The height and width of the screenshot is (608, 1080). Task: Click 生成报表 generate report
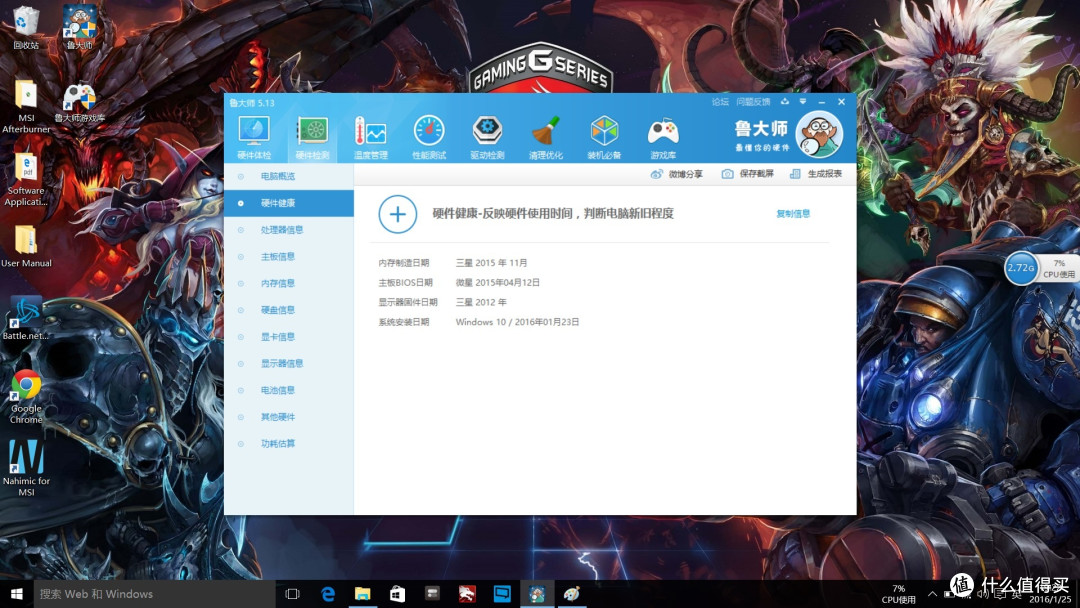click(816, 174)
